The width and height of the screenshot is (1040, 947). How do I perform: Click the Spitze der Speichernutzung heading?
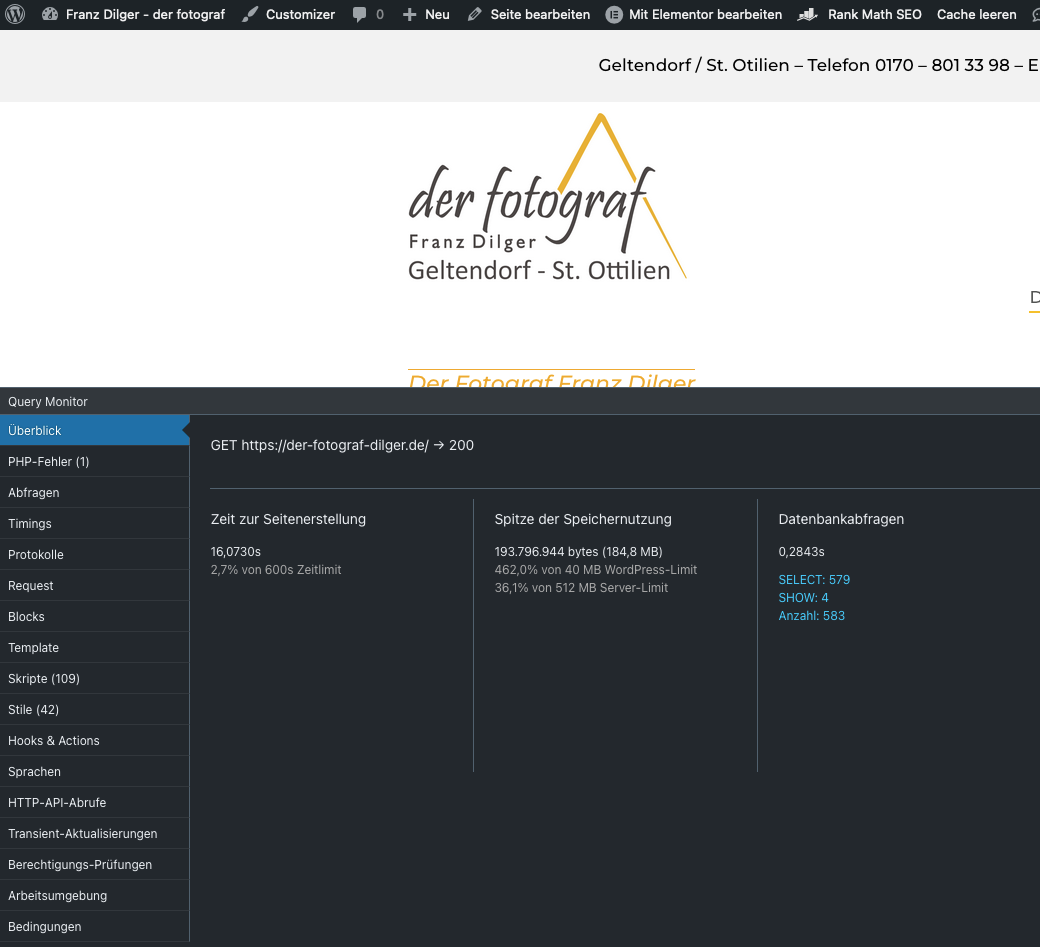(583, 519)
